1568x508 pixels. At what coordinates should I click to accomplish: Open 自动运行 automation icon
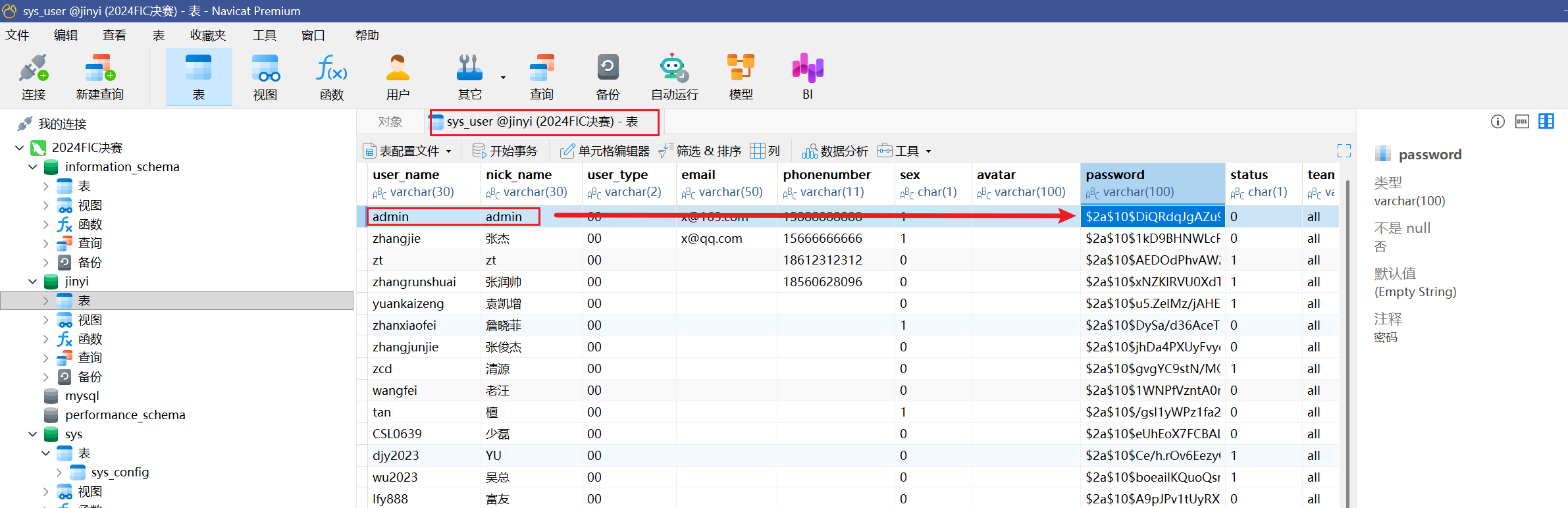coord(674,76)
